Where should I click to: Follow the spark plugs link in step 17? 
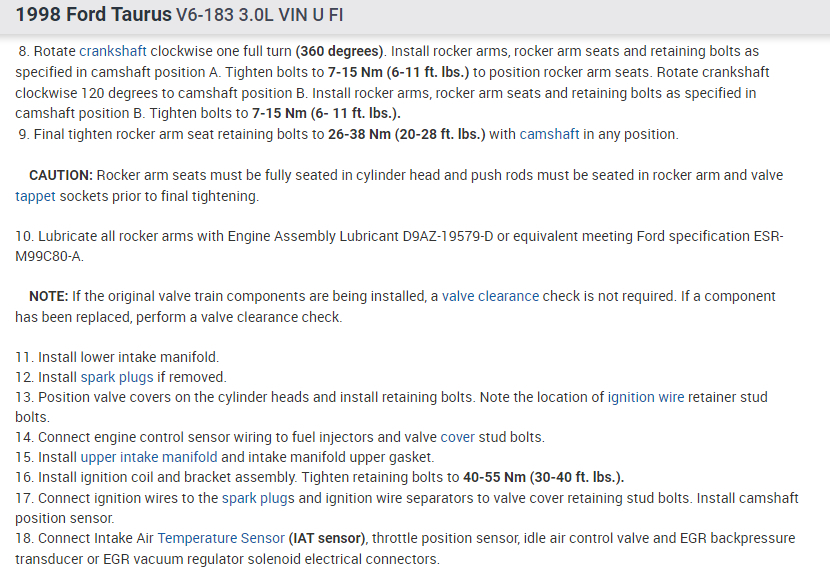[x=258, y=497]
